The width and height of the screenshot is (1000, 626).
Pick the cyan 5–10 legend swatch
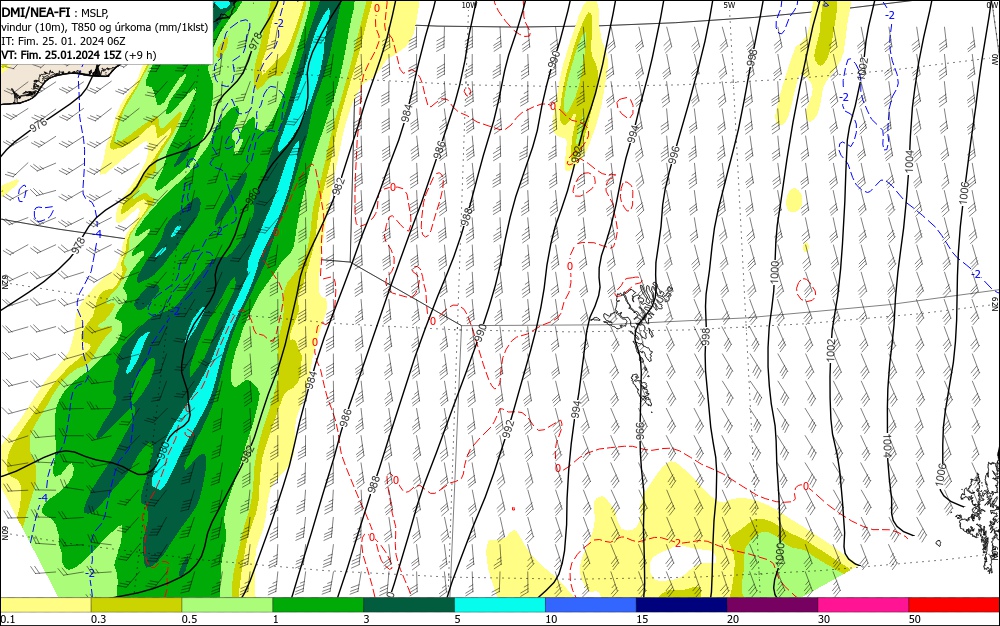[x=500, y=605]
